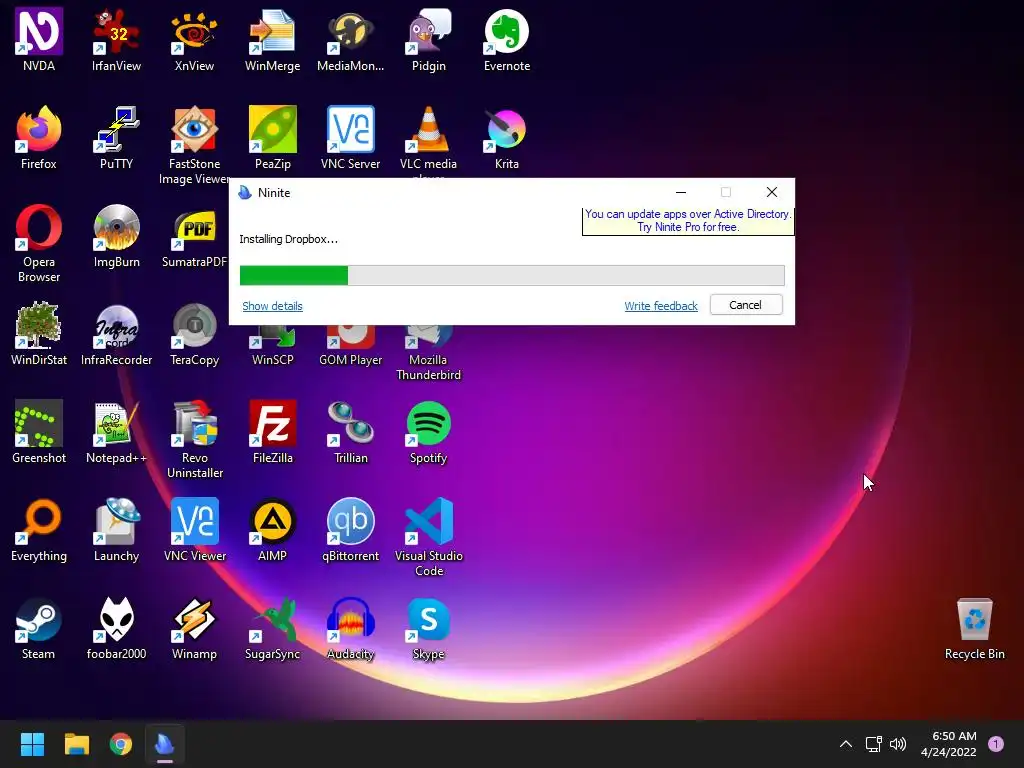Select the Trillian desktop icon
This screenshot has height=768, width=1024.
(351, 432)
